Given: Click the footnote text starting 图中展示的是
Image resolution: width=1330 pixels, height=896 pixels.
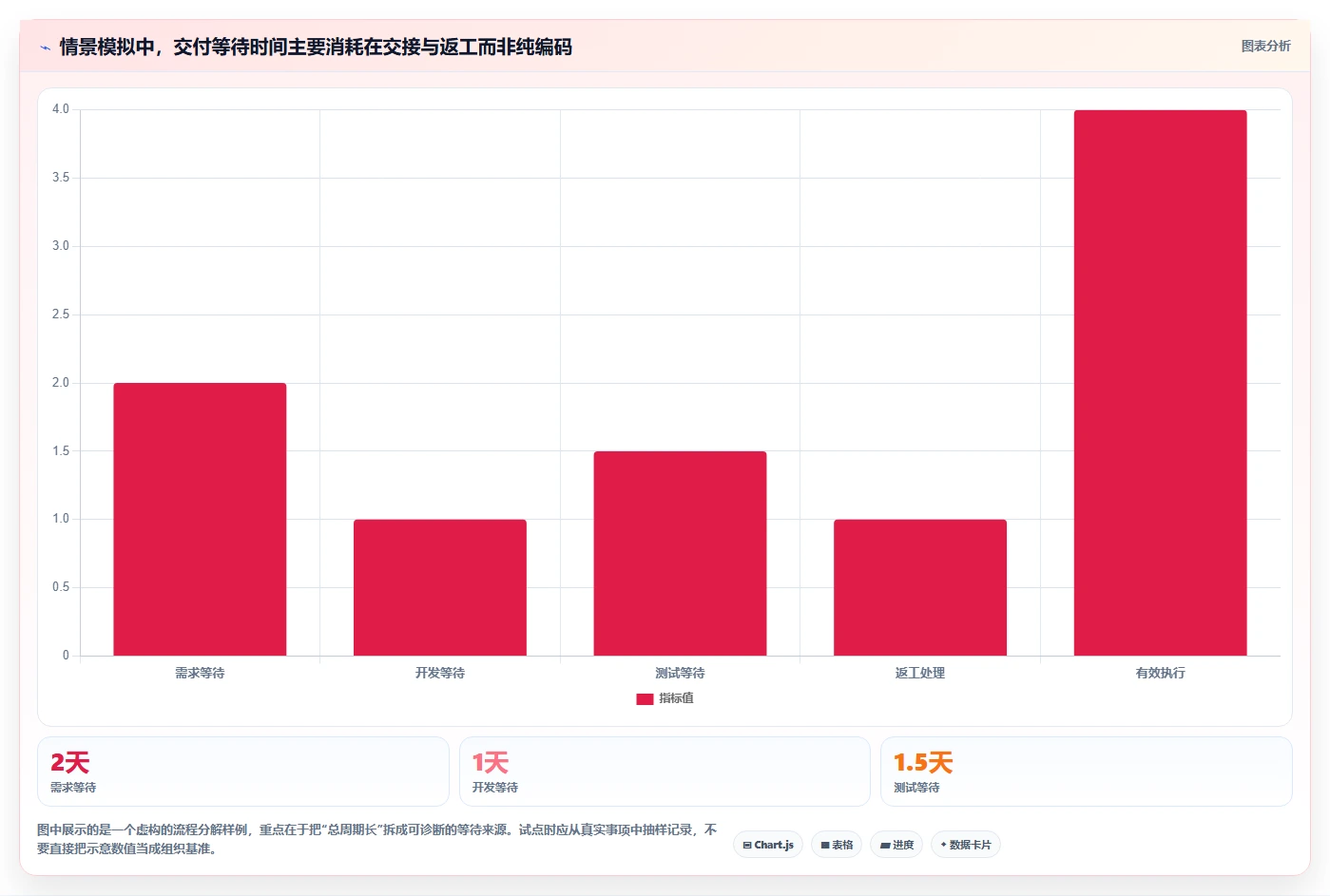Looking at the screenshot, I should coord(377,839).
